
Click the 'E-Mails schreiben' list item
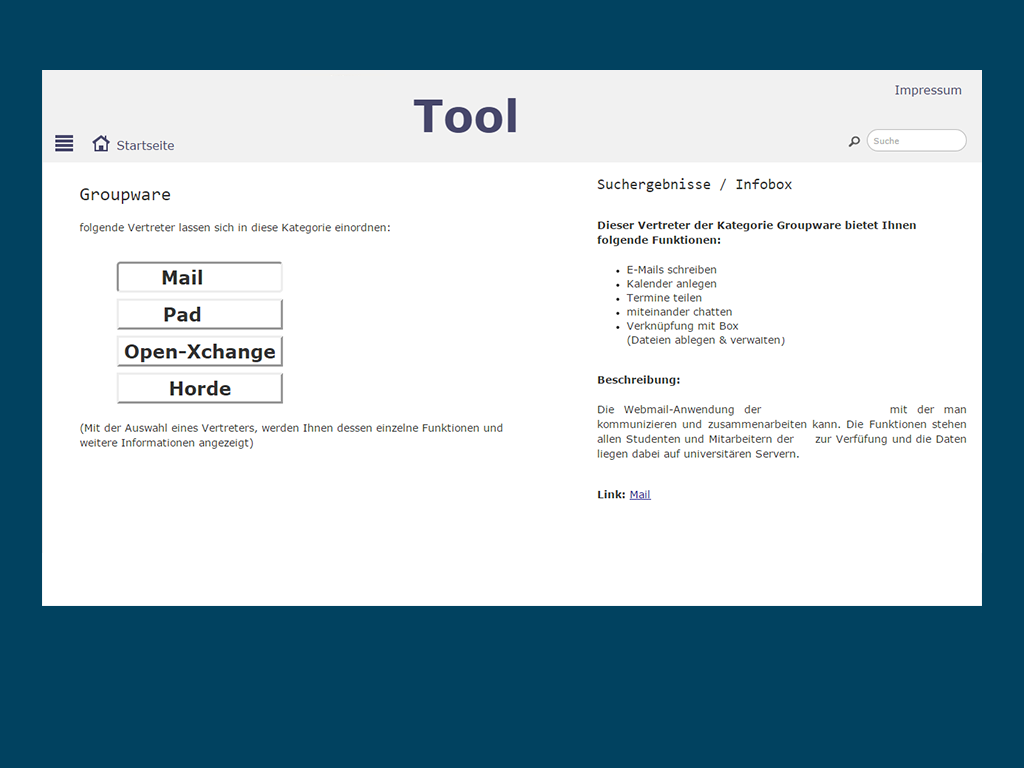(671, 270)
